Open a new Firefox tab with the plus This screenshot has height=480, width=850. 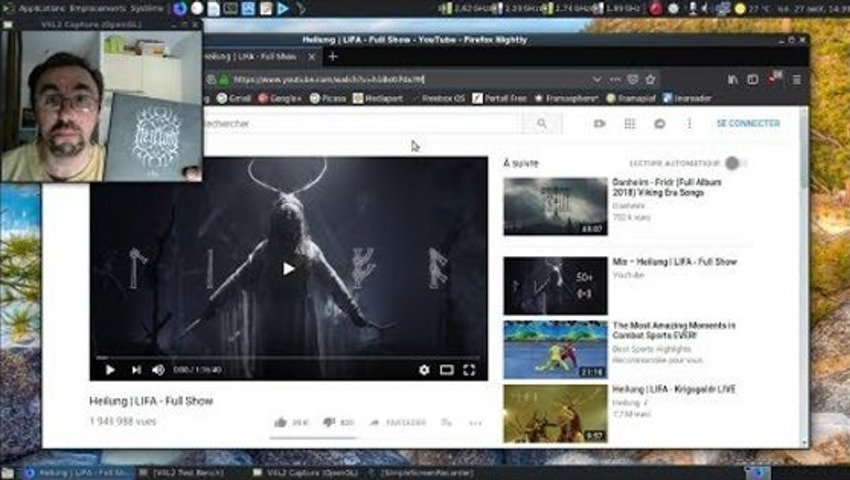pyautogui.click(x=333, y=56)
